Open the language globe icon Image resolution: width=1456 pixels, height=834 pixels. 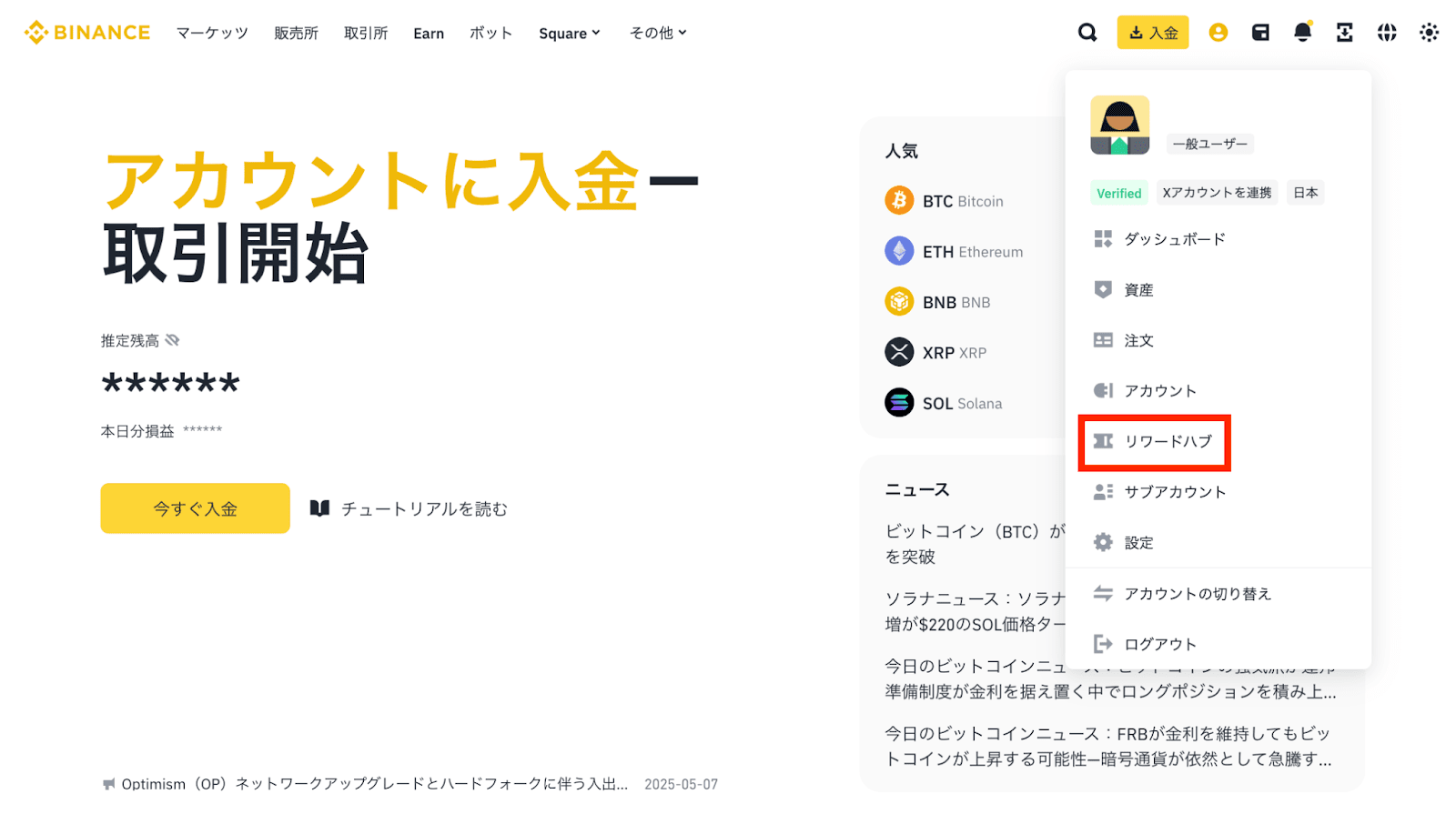coord(1387,33)
